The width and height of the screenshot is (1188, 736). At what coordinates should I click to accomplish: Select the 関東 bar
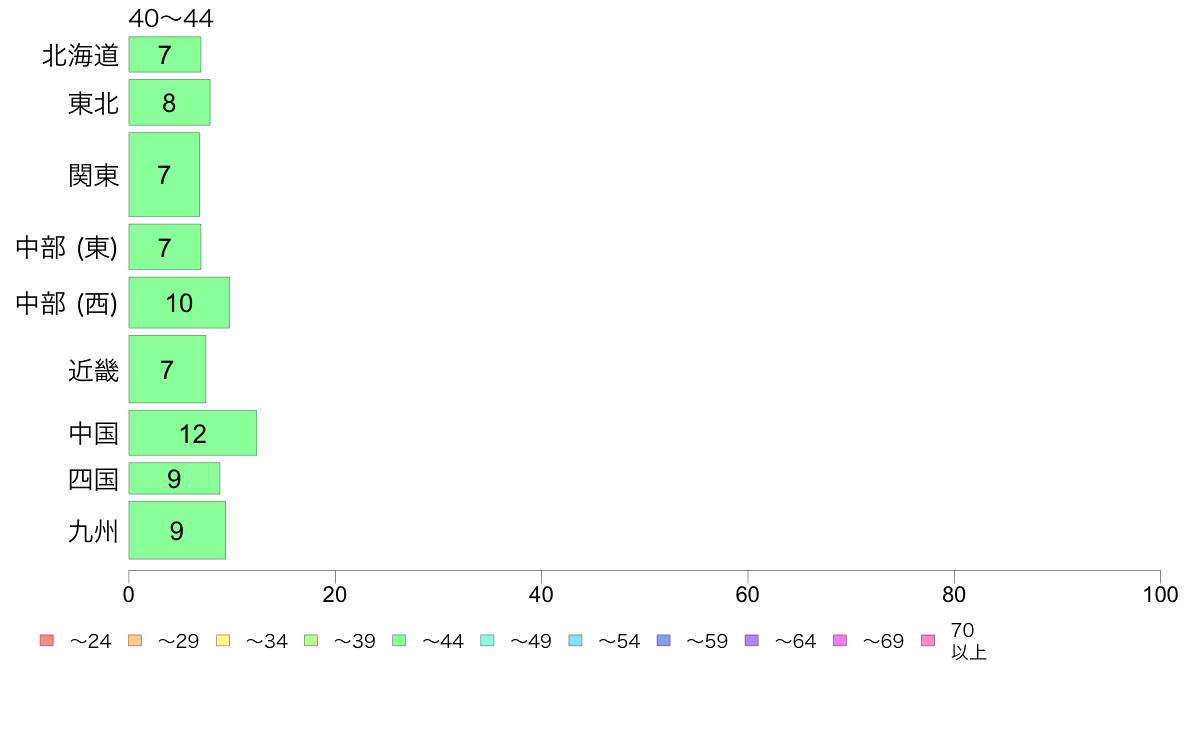(164, 174)
